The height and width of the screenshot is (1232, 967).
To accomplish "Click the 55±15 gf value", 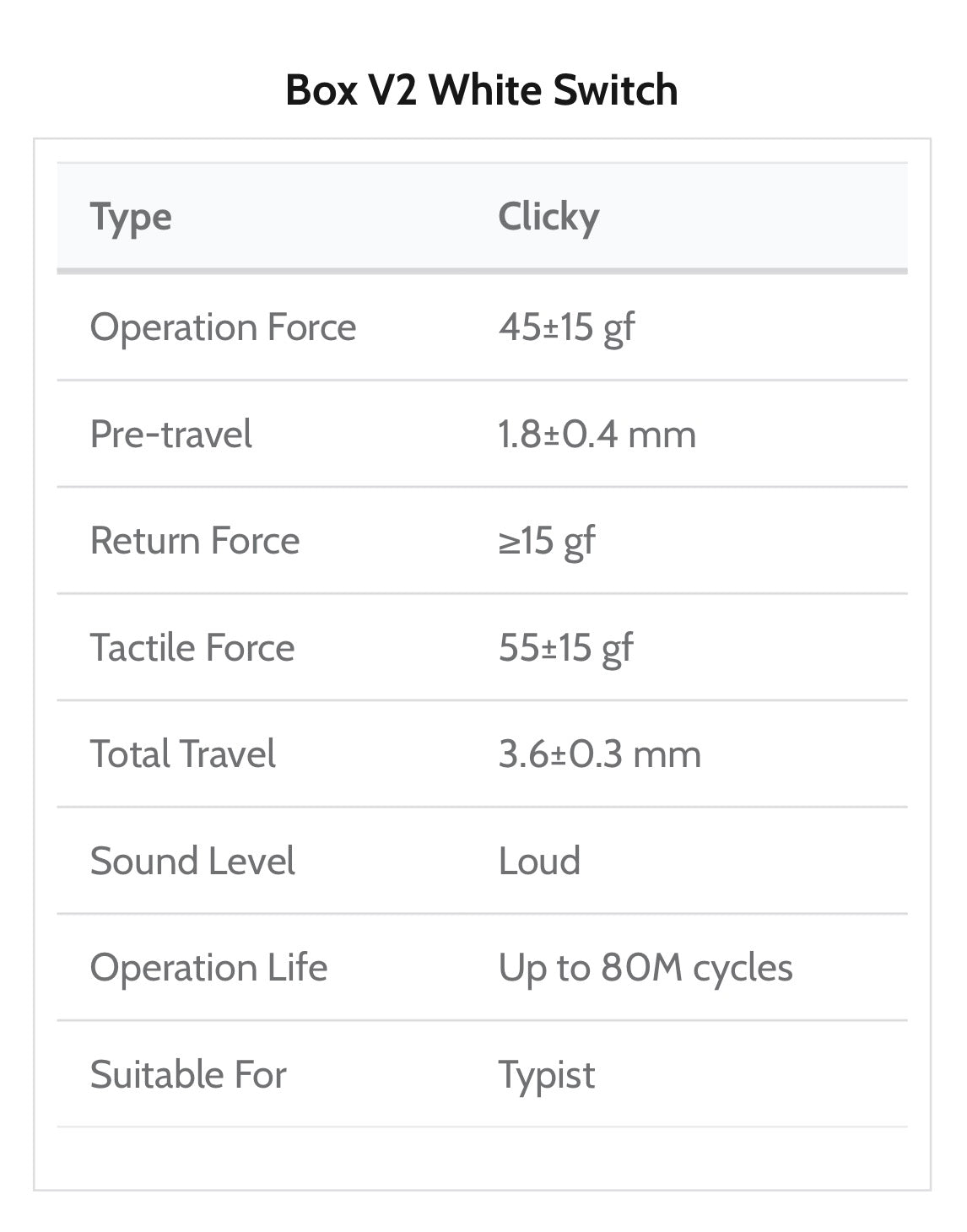I will pyautogui.click(x=565, y=648).
